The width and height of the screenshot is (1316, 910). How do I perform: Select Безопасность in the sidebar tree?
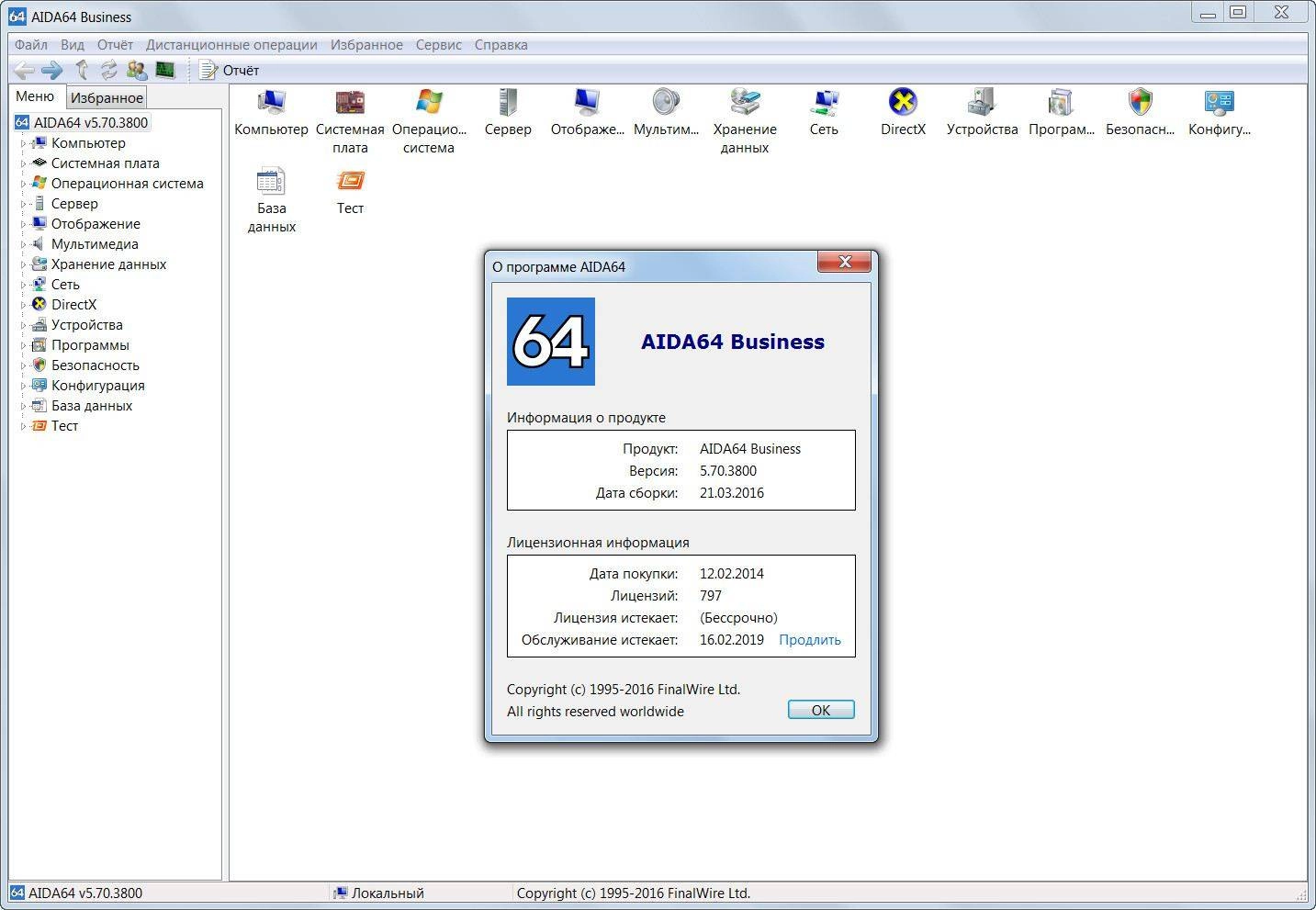tap(95, 365)
